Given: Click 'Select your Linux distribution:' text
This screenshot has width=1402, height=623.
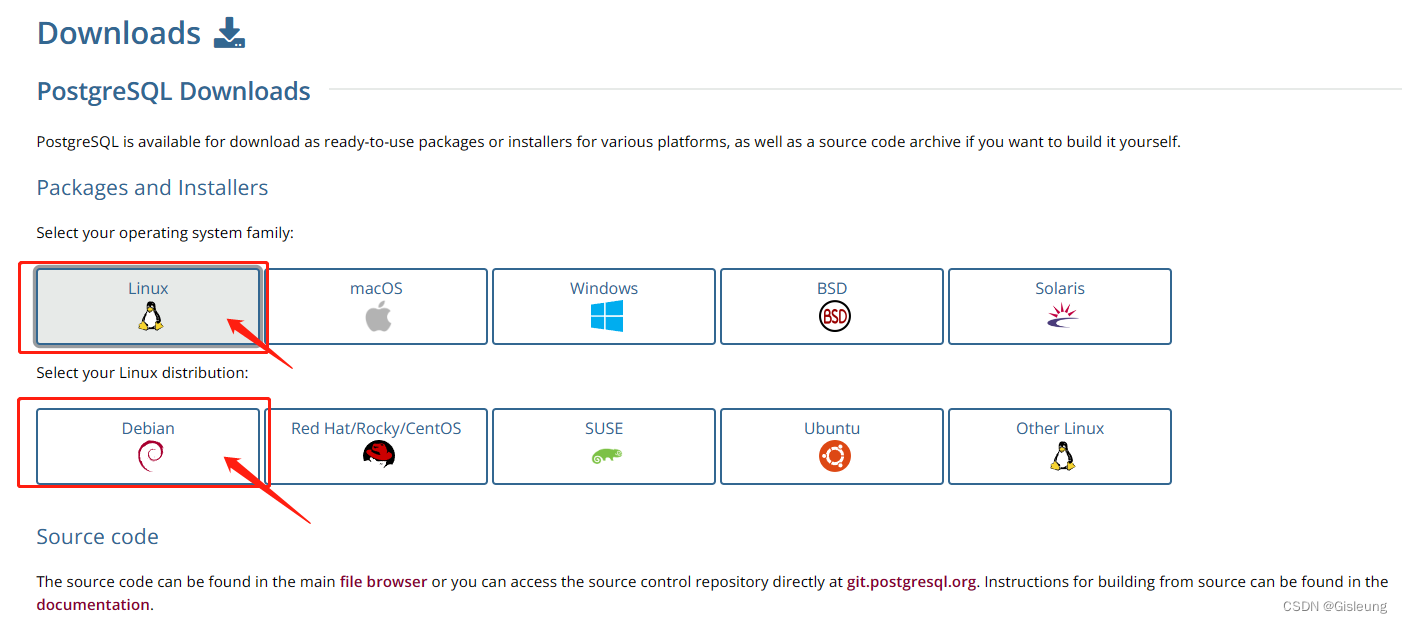Looking at the screenshot, I should click(x=142, y=373).
